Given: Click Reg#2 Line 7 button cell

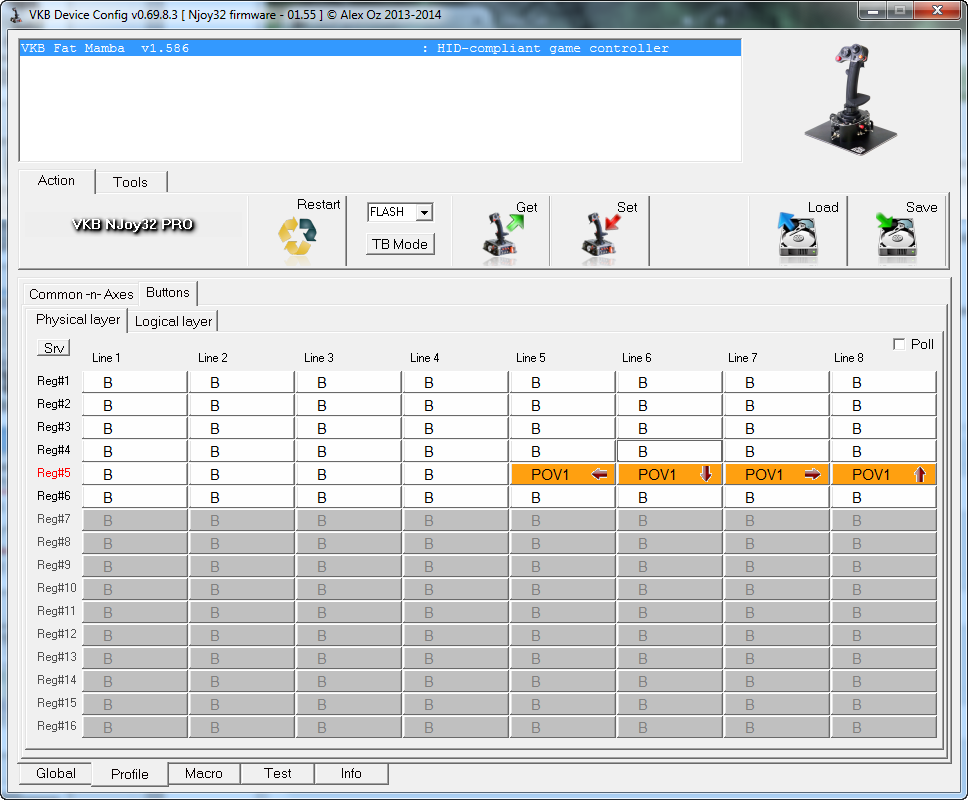Looking at the screenshot, I should 777,406.
